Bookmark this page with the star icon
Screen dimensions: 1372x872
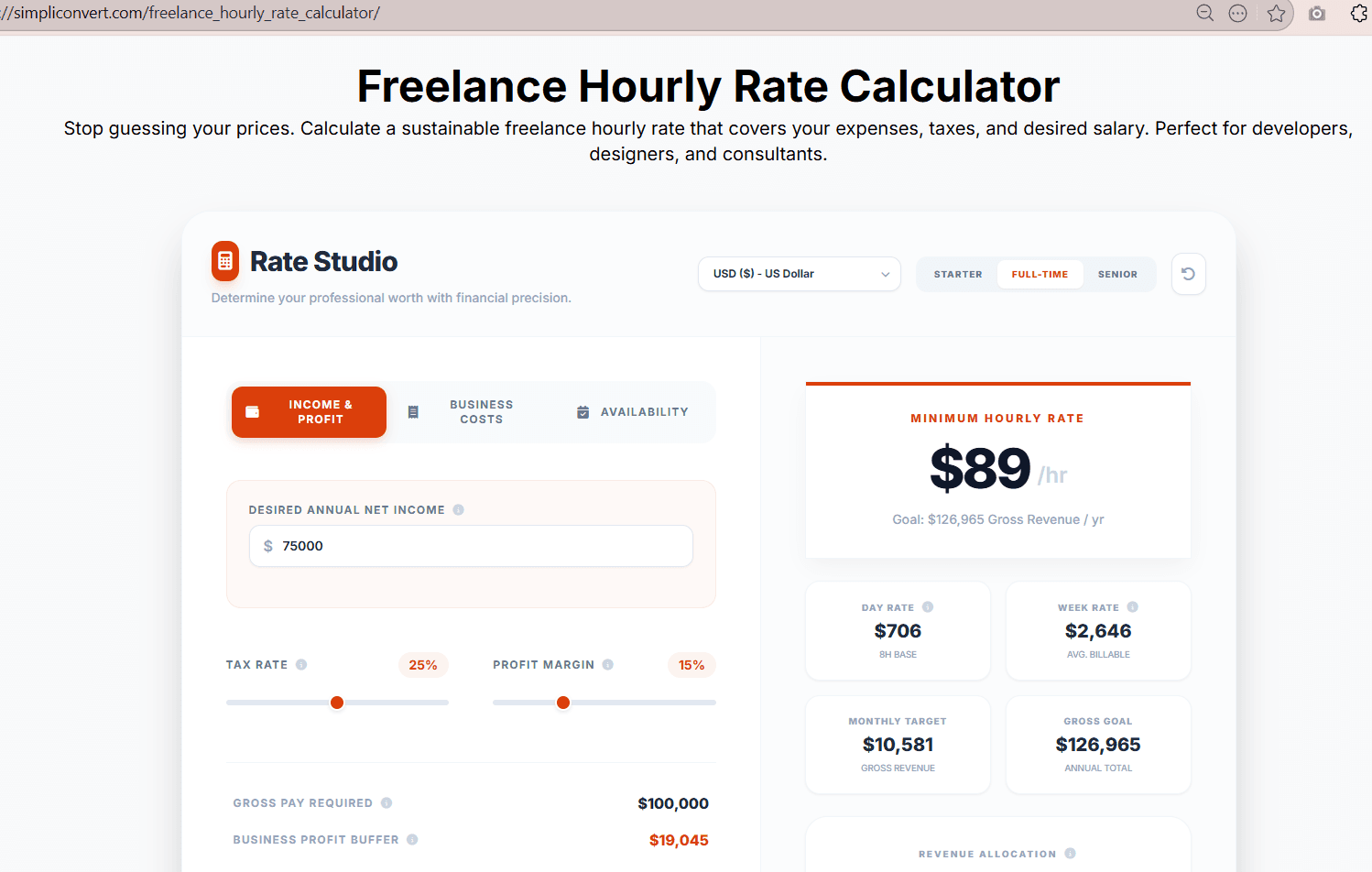tap(1276, 14)
